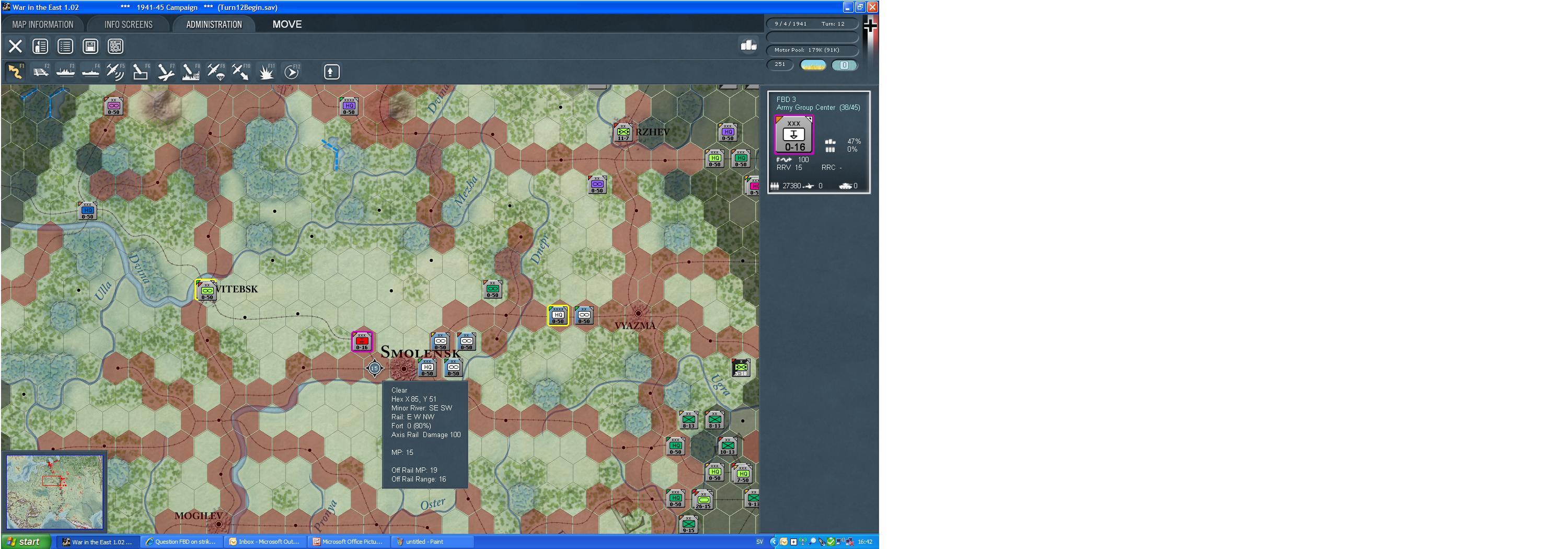Viewport: 1568px width, 549px height.
Task: Select the F9 Air Transport mode icon
Action: pyautogui.click(x=215, y=72)
